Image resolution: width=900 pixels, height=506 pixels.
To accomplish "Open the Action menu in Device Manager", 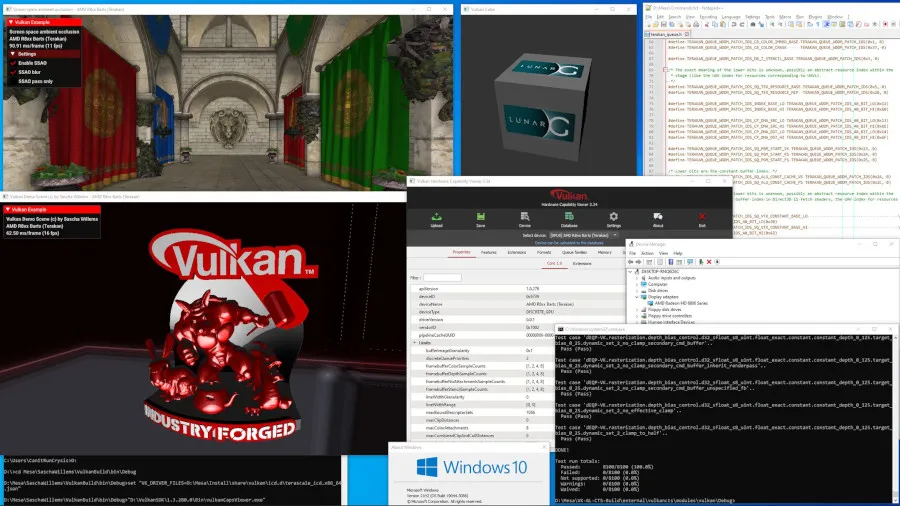I will 648,252.
